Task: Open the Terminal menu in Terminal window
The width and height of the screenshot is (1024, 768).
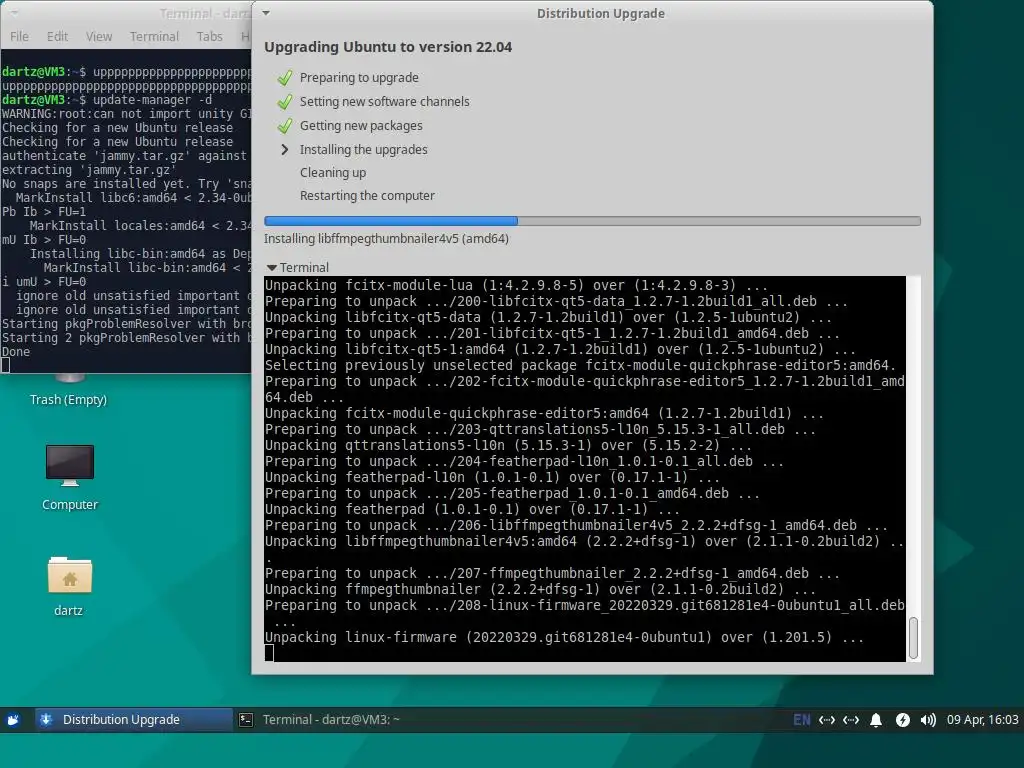Action: point(154,37)
